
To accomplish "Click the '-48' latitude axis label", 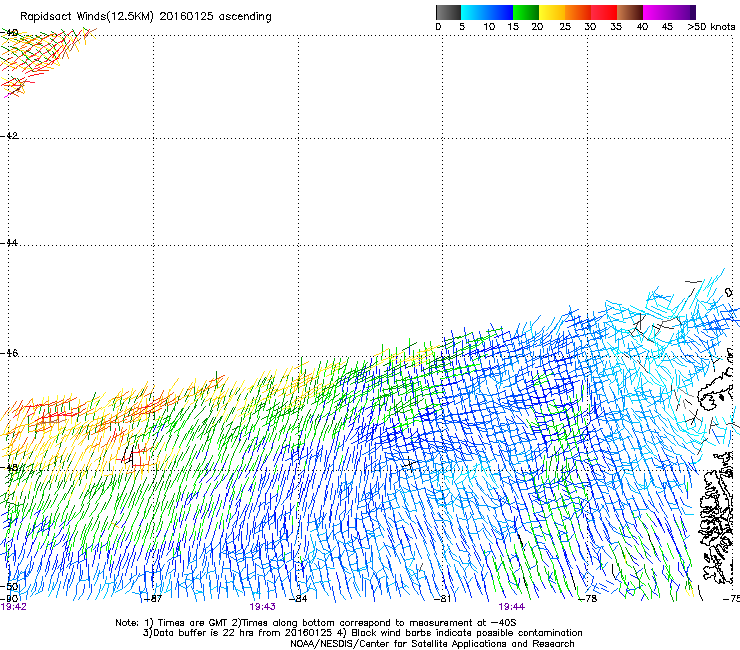I will click(x=9, y=467).
